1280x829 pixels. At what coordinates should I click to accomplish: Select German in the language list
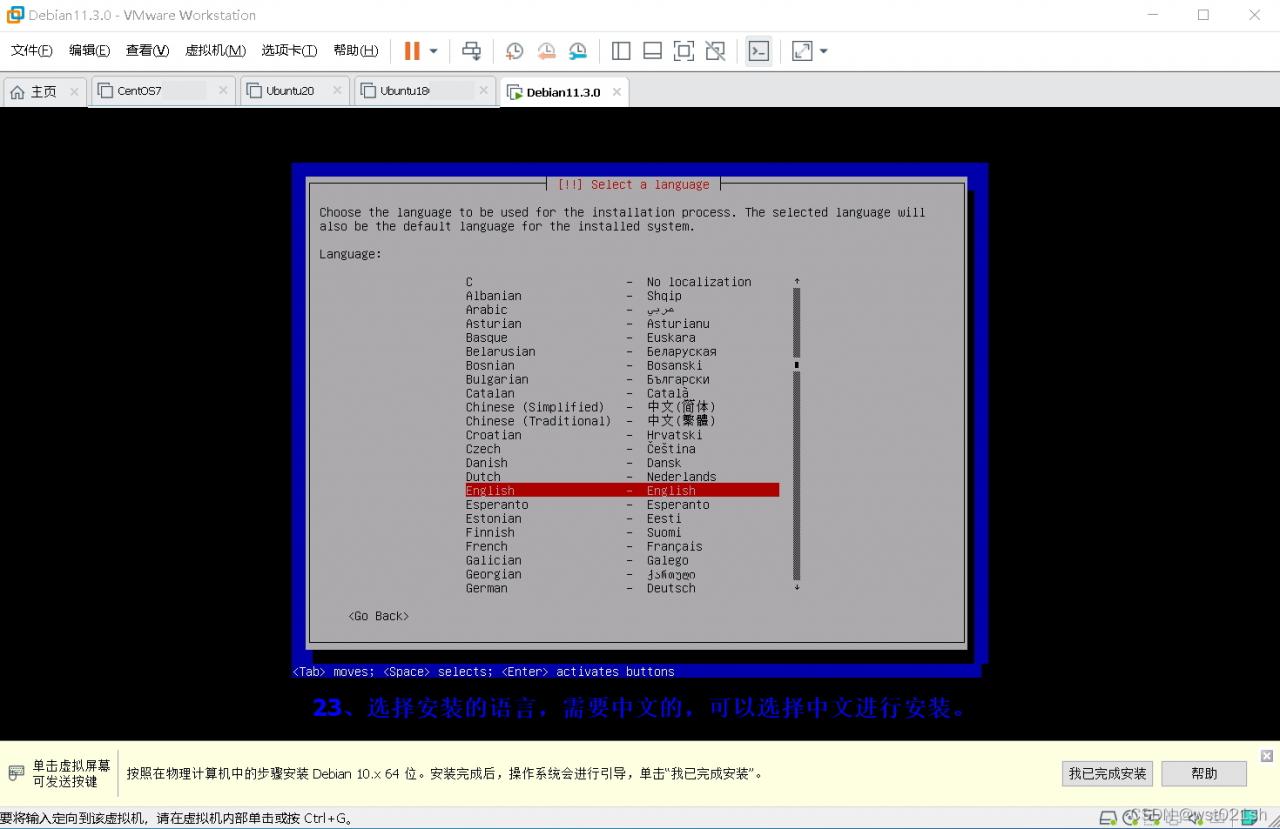622,589
